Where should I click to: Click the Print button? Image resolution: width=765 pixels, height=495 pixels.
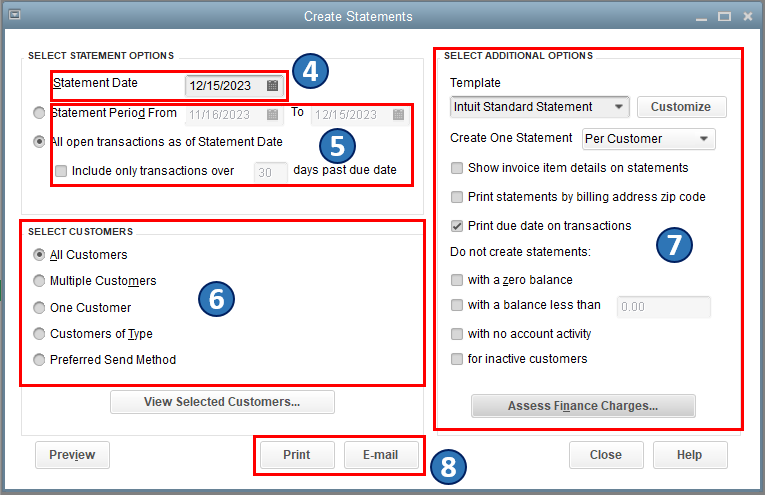297,455
